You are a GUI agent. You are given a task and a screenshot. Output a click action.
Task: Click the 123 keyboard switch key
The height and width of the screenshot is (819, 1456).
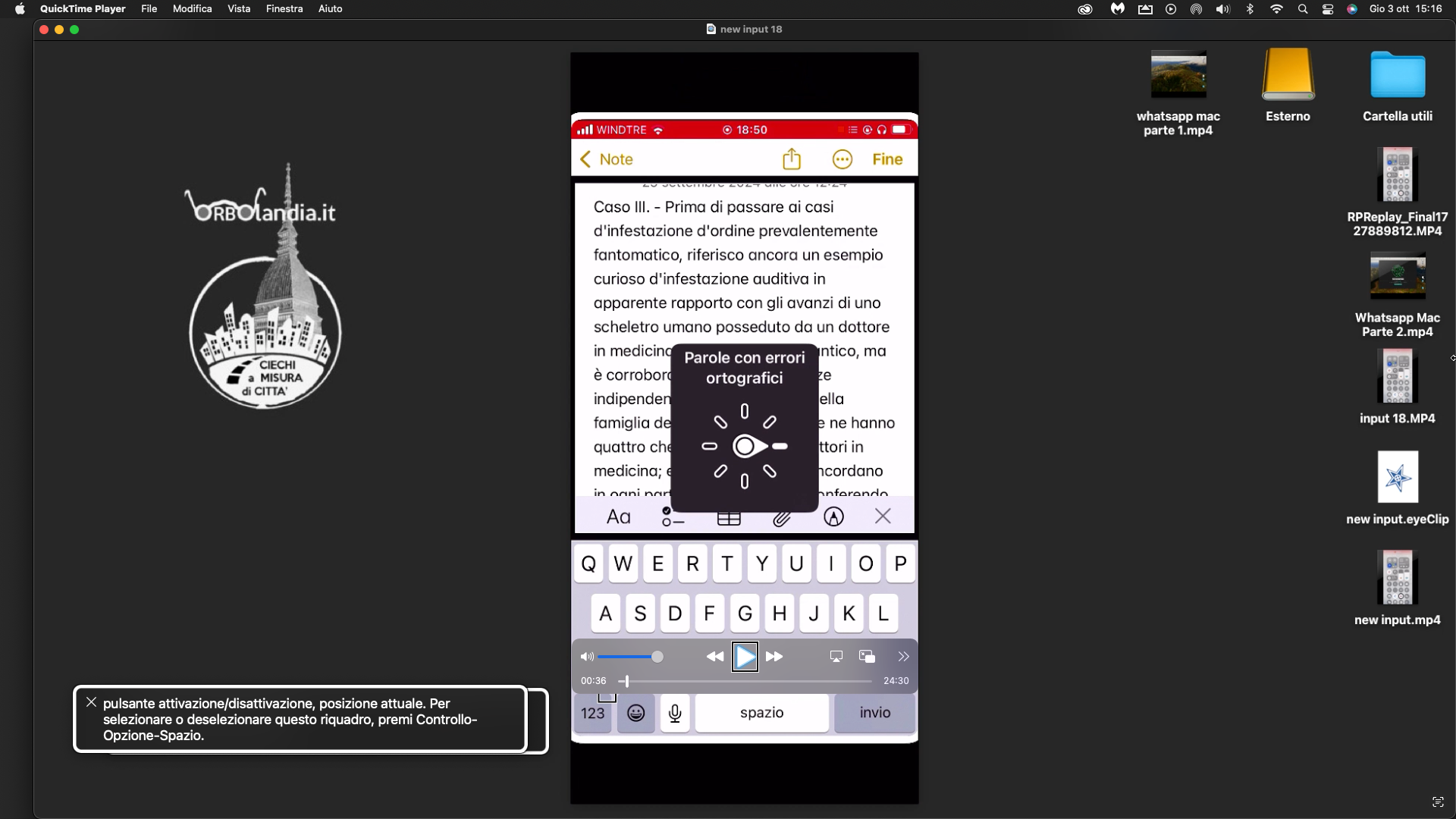pyautogui.click(x=592, y=713)
